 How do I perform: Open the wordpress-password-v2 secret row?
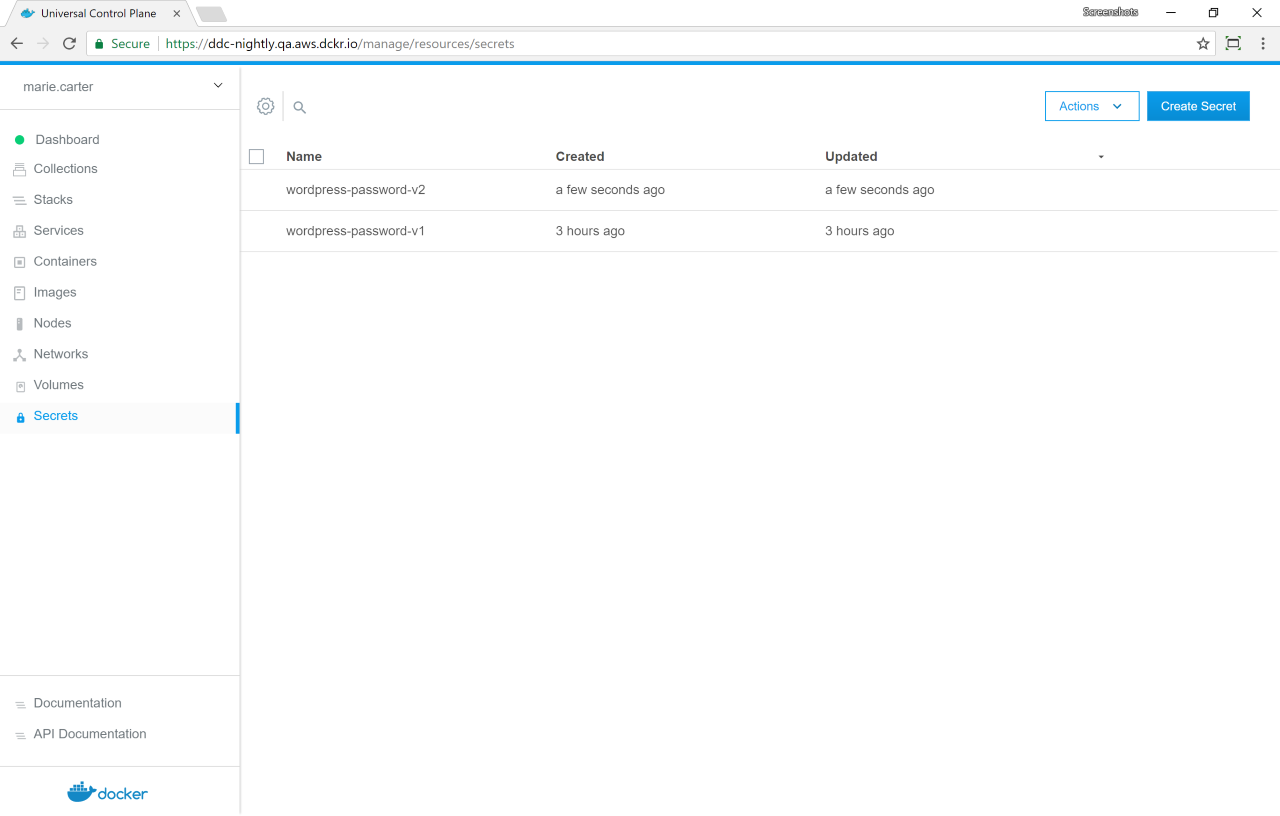click(356, 190)
